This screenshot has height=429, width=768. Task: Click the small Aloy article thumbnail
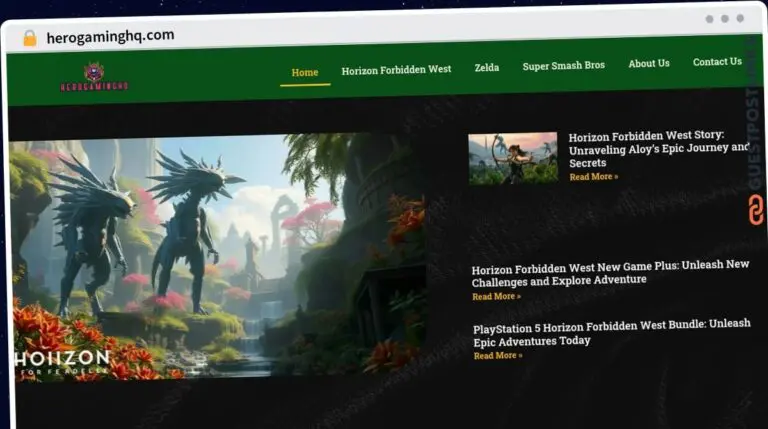pos(512,158)
